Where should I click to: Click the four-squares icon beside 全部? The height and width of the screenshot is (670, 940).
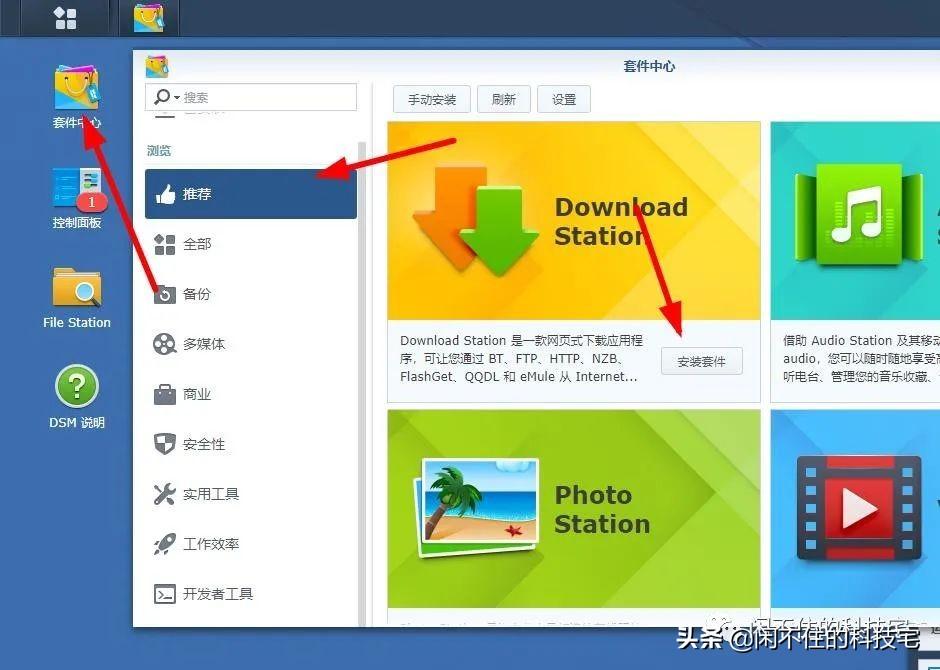coord(165,244)
